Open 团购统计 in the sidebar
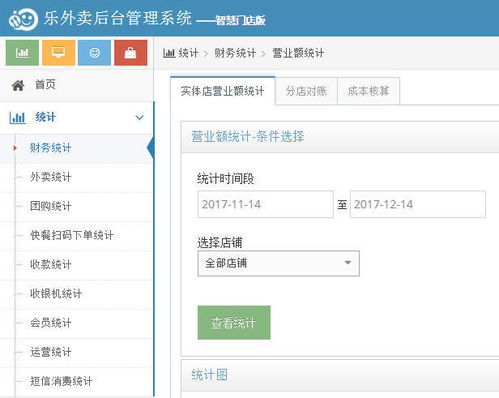 [x=77, y=206]
